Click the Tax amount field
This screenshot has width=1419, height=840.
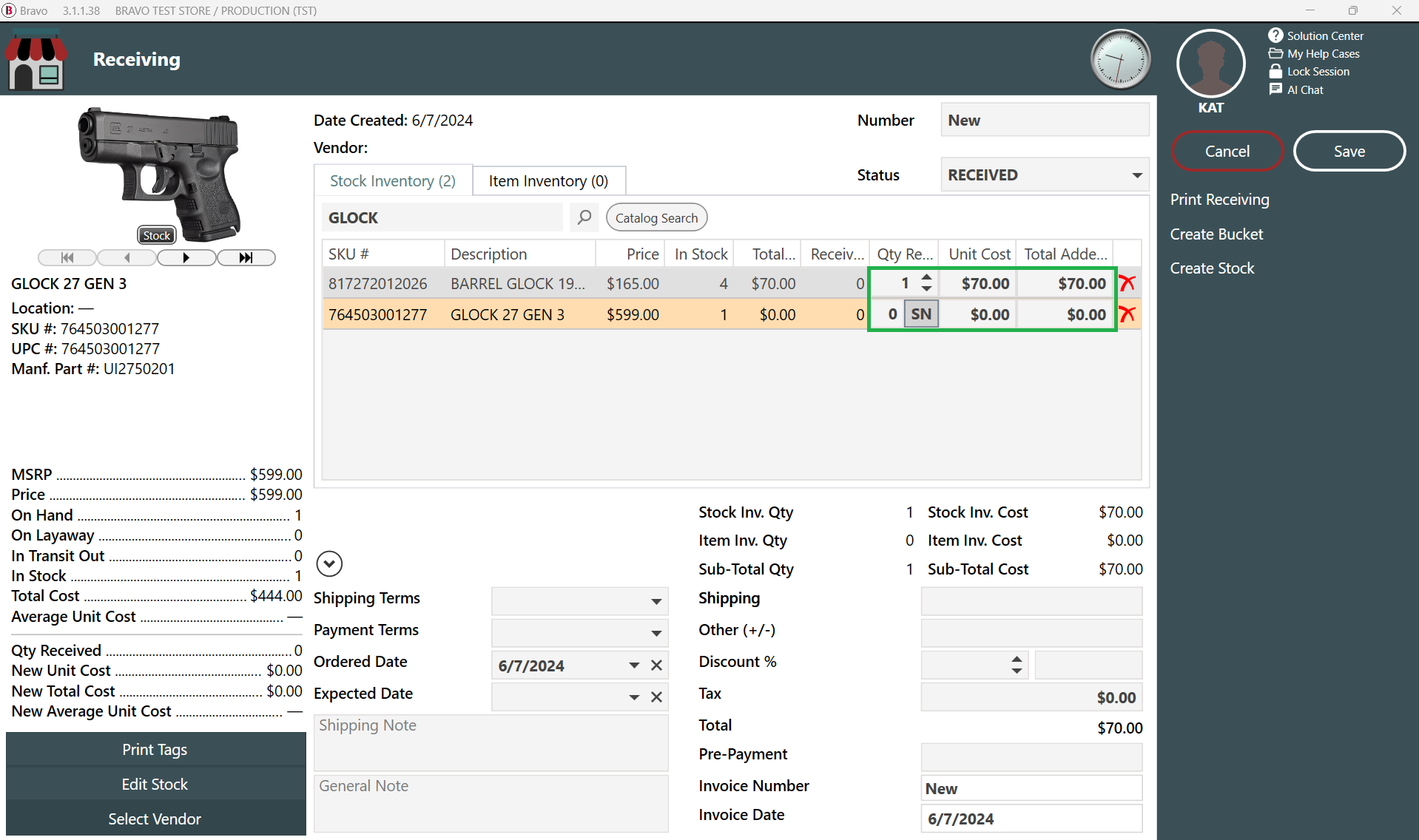(x=1031, y=697)
